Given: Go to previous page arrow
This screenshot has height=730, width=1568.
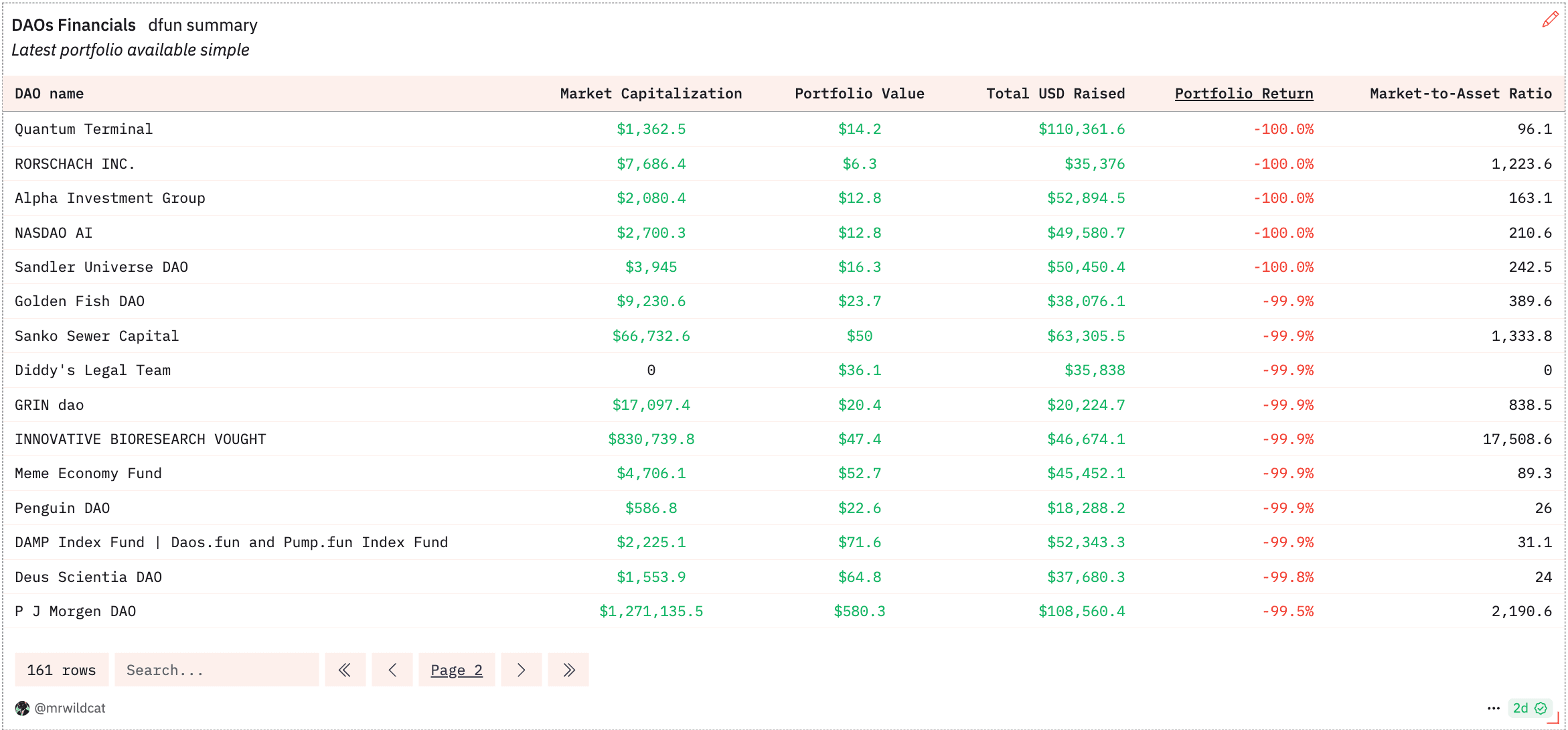Looking at the screenshot, I should (392, 670).
